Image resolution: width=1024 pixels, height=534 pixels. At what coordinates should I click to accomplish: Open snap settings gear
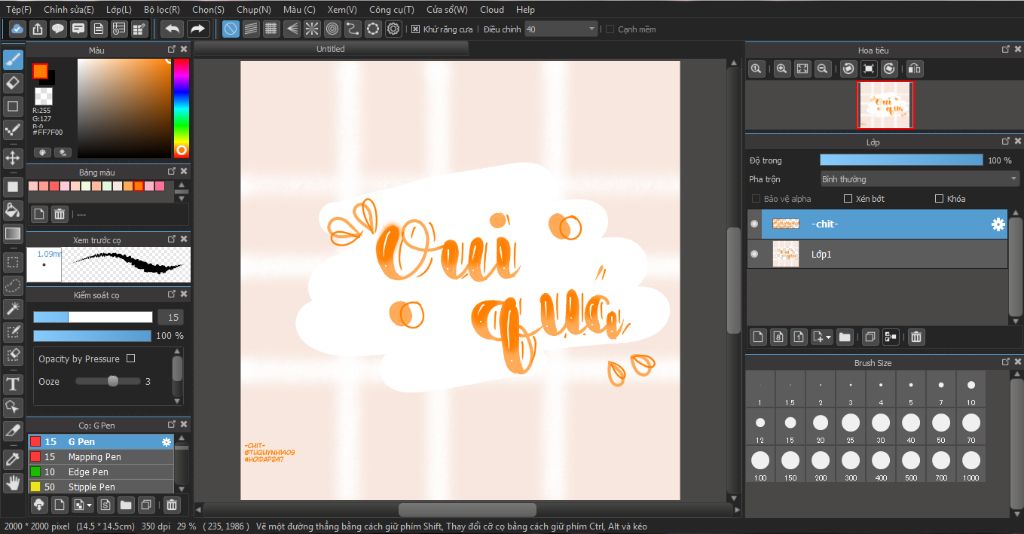click(x=393, y=29)
